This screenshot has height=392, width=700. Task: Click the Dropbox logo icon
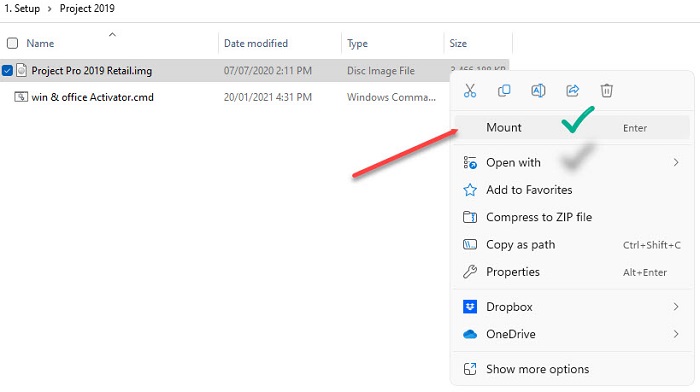470,307
